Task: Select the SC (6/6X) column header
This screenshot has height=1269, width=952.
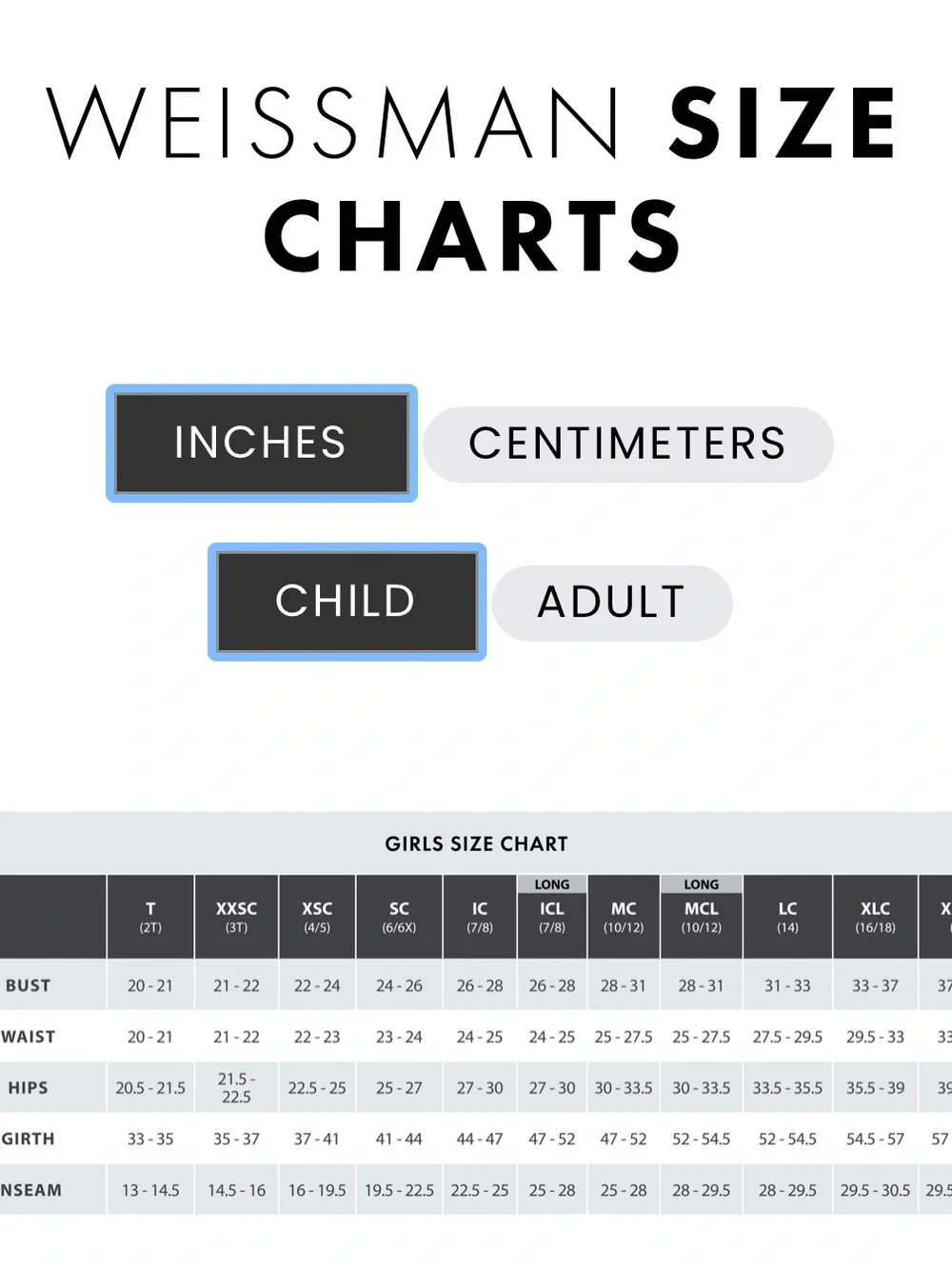Action: pyautogui.click(x=399, y=917)
